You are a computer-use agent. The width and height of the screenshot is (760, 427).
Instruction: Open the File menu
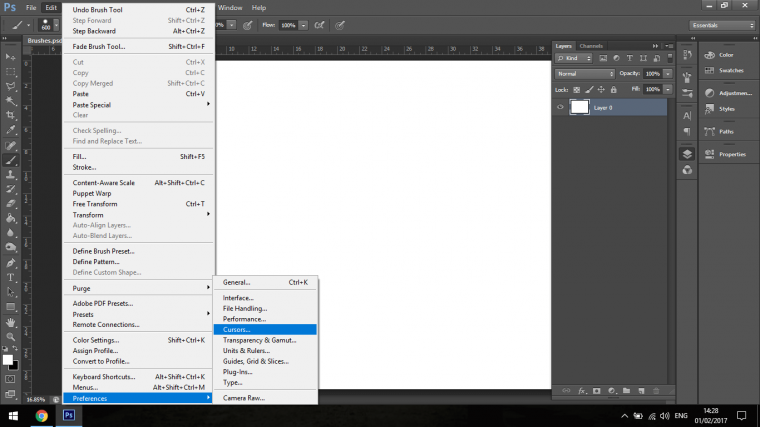click(31, 8)
